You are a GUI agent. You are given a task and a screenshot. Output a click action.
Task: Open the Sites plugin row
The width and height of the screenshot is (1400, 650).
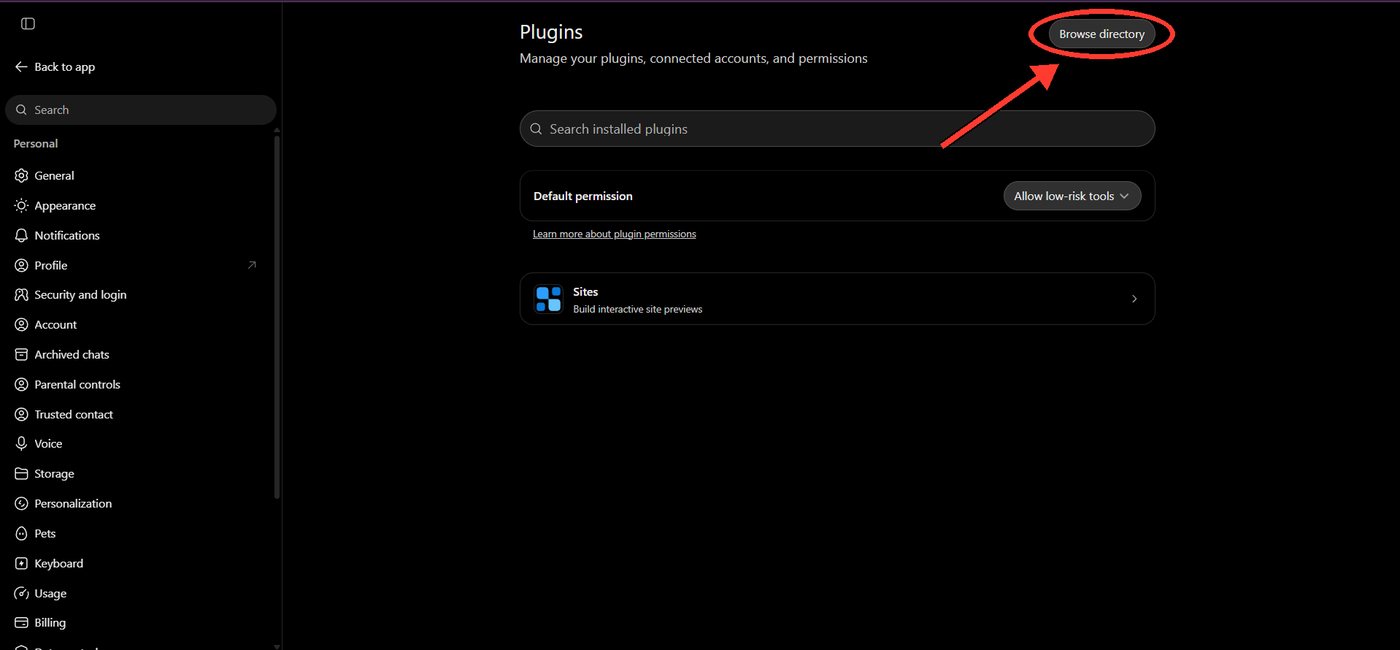coord(837,299)
